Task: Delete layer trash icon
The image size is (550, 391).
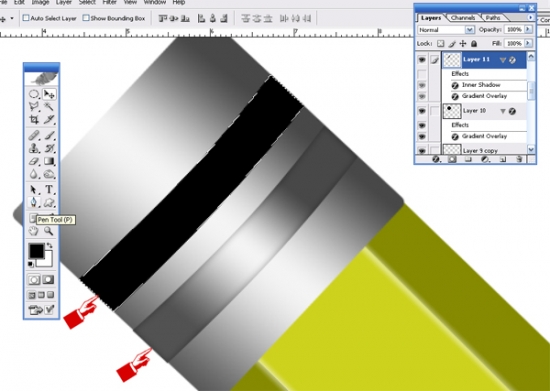Action: coord(519,160)
